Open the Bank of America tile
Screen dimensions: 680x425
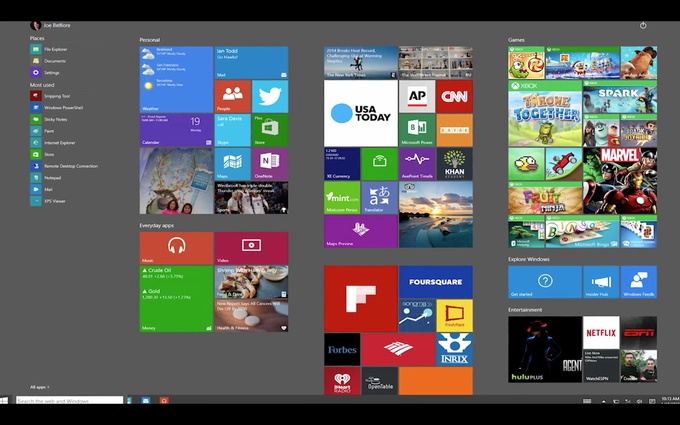coord(398,350)
